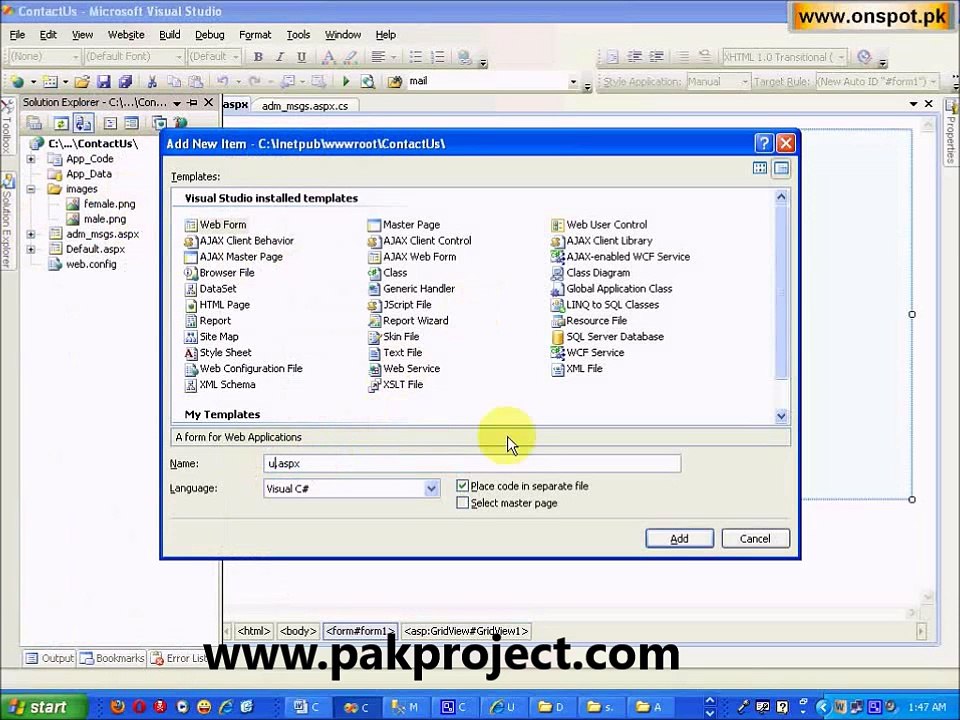Switch dialog to large icons view
The width and height of the screenshot is (960, 720).
point(760,168)
